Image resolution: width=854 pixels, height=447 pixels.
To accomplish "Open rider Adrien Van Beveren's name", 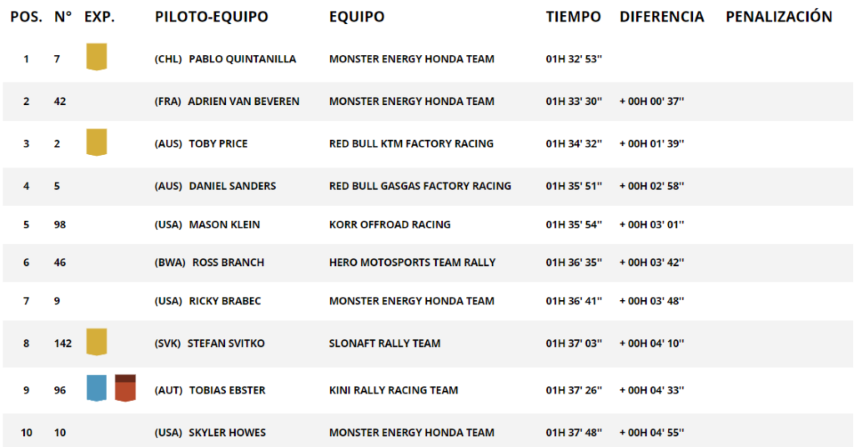I will click(x=243, y=101).
